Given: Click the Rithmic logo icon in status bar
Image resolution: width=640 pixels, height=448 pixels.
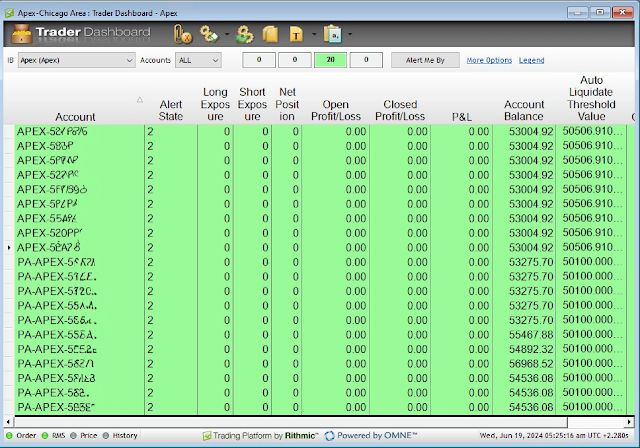Looking at the screenshot, I should coord(207,436).
